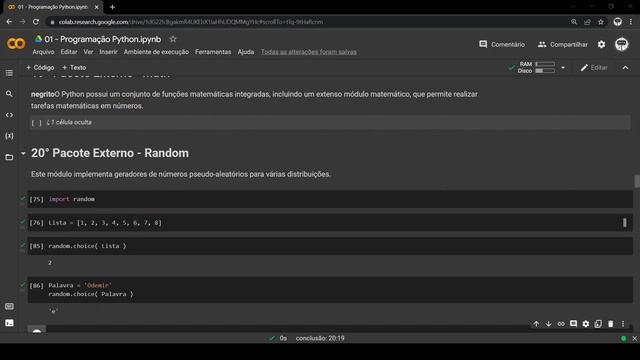Close the 01 - Programação Python.ipynb browser tab

pyautogui.click(x=96, y=7)
